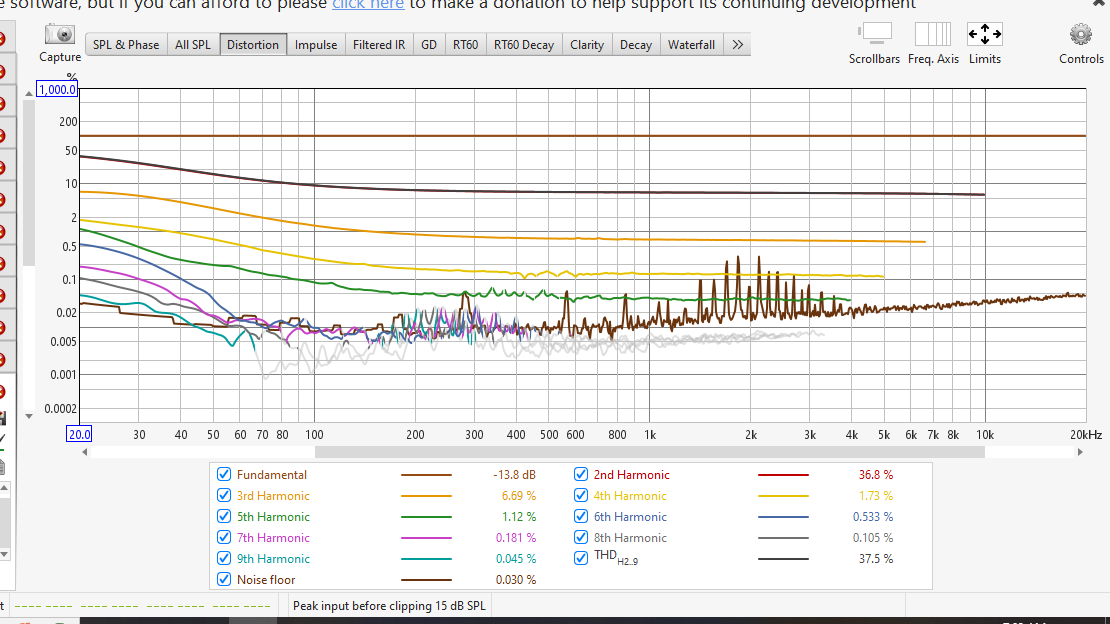The image size is (1110, 624).
Task: Click the 20kHz frequency axis label
Action: [x=1086, y=435]
